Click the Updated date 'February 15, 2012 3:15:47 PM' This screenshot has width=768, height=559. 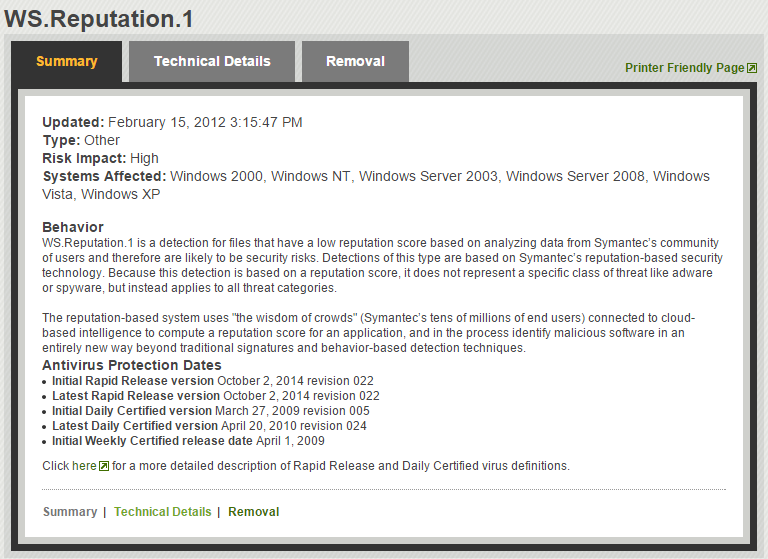(205, 122)
